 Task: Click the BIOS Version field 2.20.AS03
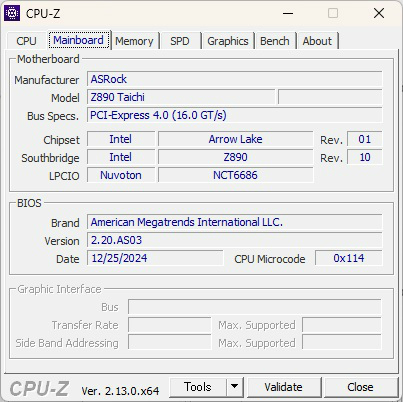(235, 240)
